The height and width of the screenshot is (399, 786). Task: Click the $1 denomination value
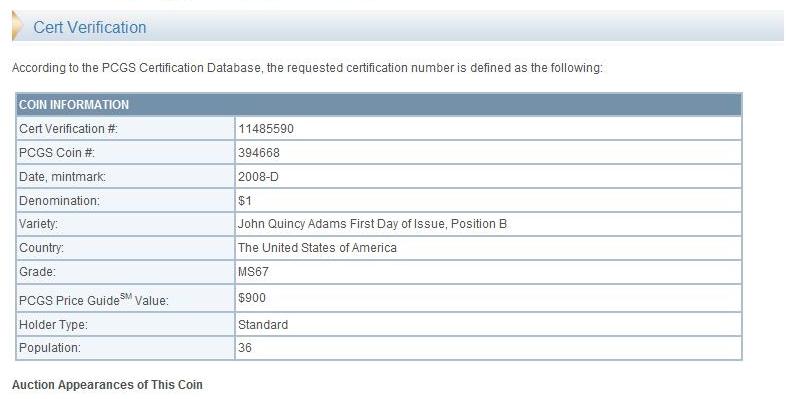(245, 201)
